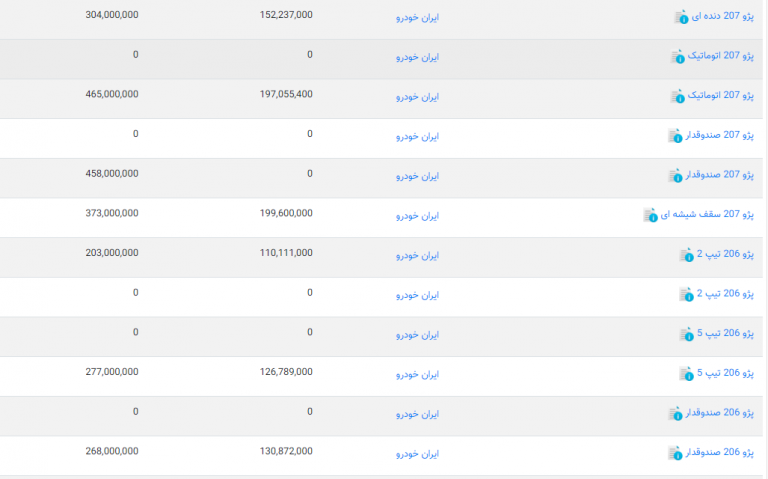Click ایران خودرو in zero-price پژو 206 صندوقدار row
Viewport: 768px width, 479px height.
pos(417,414)
